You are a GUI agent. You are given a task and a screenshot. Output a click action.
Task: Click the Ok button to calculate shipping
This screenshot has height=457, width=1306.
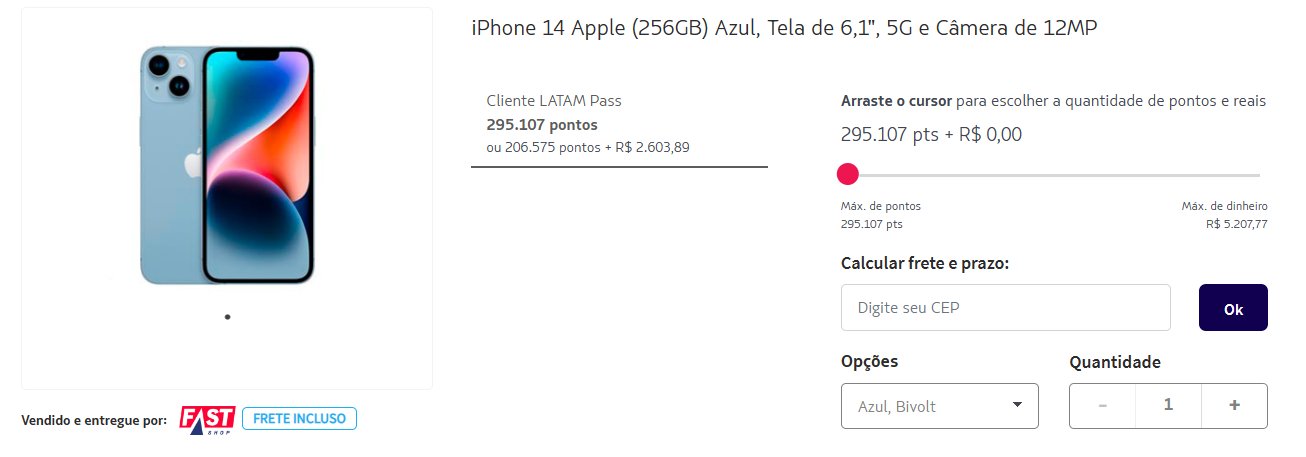tap(1233, 308)
